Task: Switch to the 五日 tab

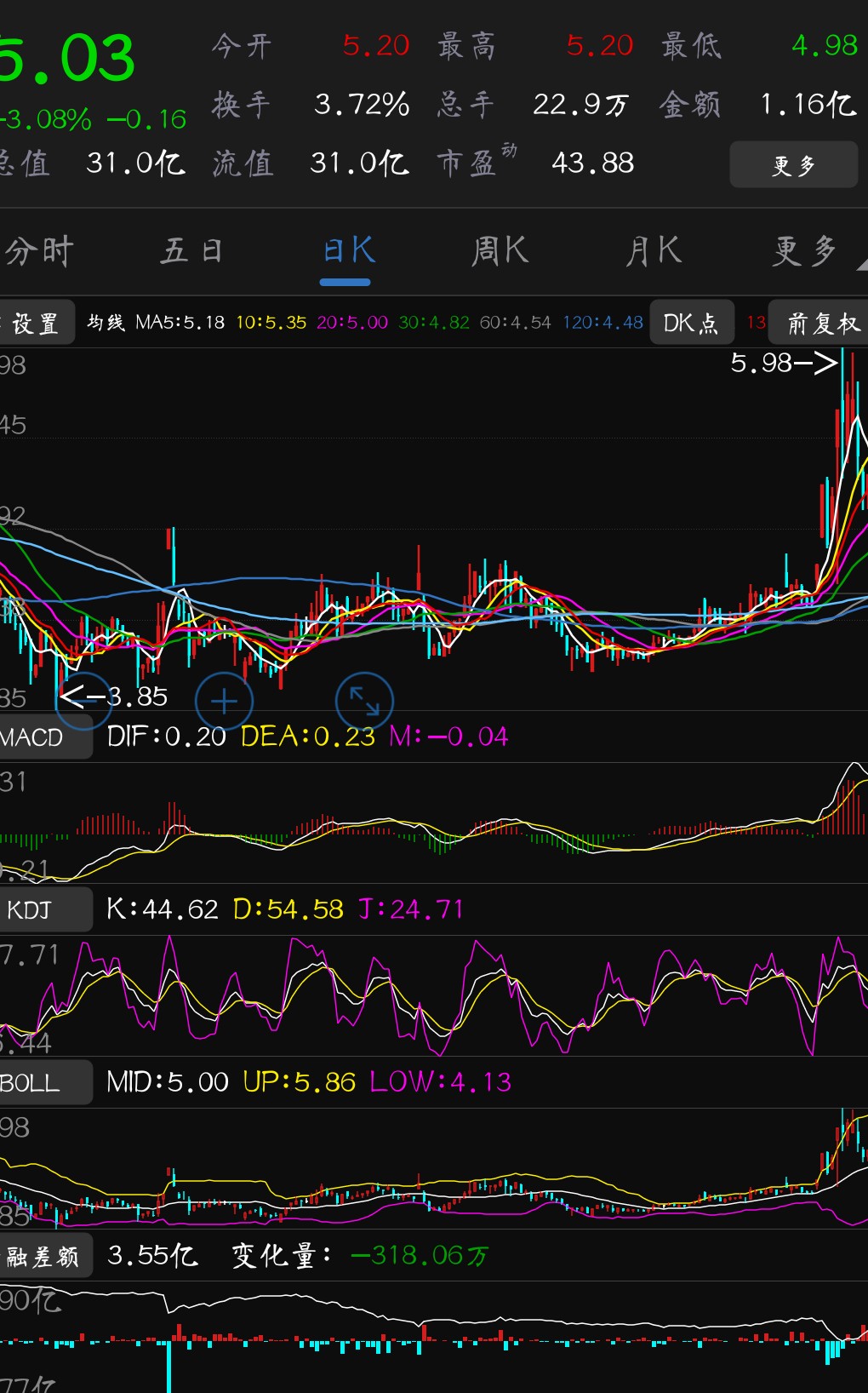Action: tap(192, 251)
